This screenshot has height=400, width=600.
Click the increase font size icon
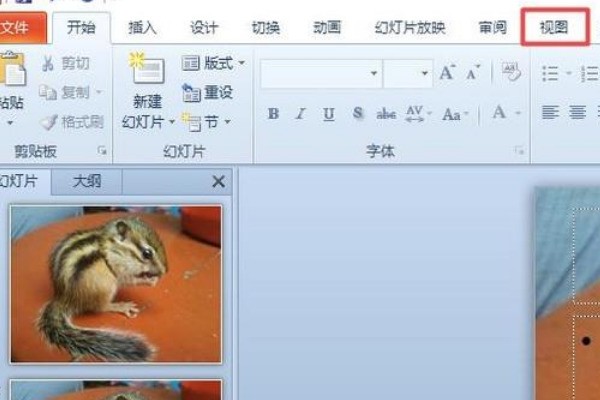pyautogui.click(x=447, y=73)
